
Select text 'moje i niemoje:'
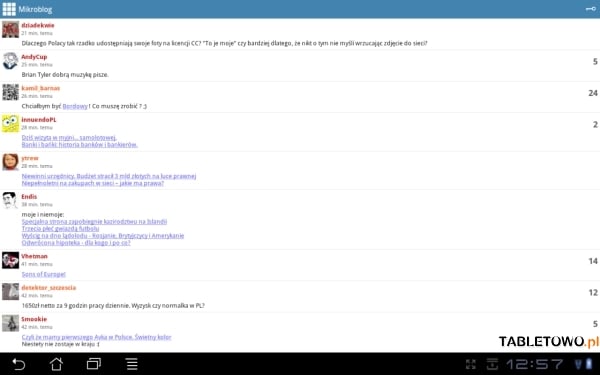click(x=43, y=214)
